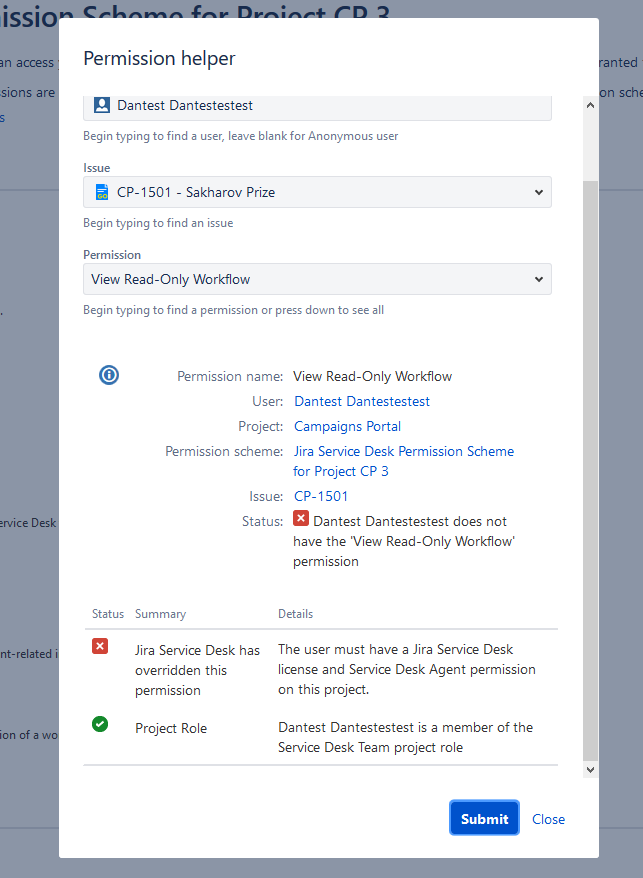Select the CP-1501 - Sakharov Prize issue field
The width and height of the screenshot is (643, 878).
coord(318,192)
